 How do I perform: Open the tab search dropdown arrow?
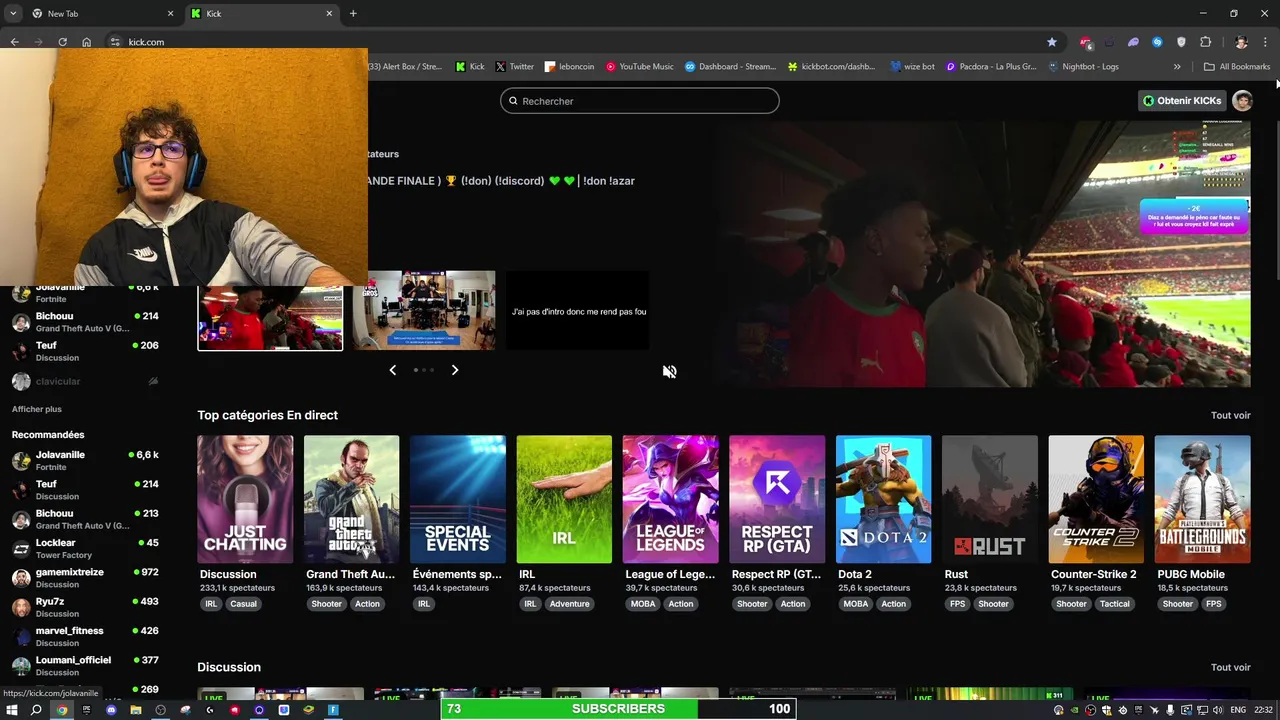(x=12, y=13)
